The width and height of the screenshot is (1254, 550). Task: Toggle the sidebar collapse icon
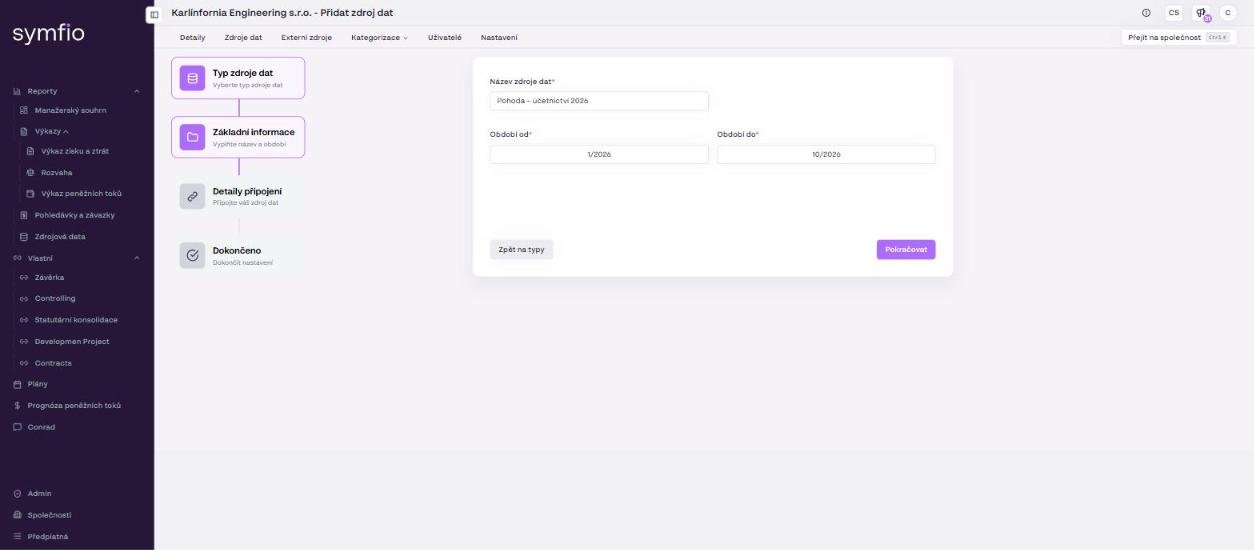154,14
